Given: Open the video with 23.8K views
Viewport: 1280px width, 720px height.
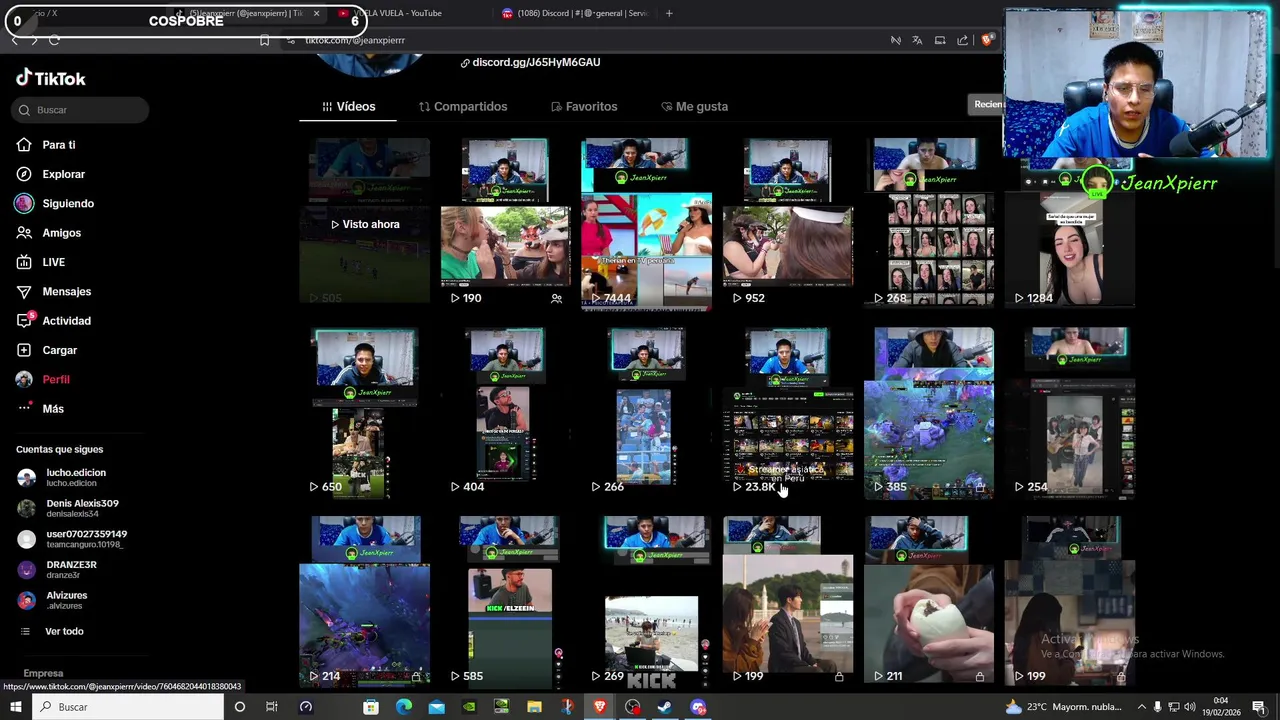Looking at the screenshot, I should click(x=788, y=413).
